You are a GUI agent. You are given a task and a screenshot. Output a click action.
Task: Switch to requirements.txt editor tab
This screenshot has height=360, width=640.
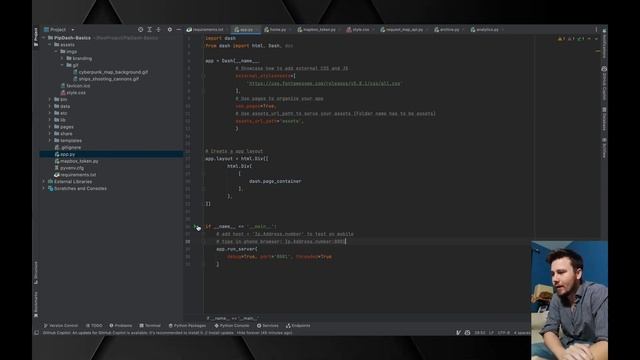tap(208, 29)
